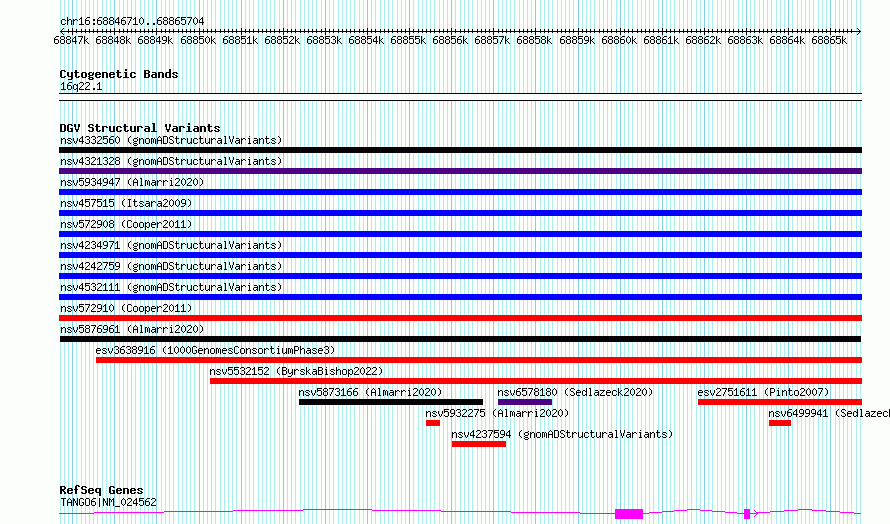Click the 68859k ruler position
The image size is (890, 524).
point(577,41)
